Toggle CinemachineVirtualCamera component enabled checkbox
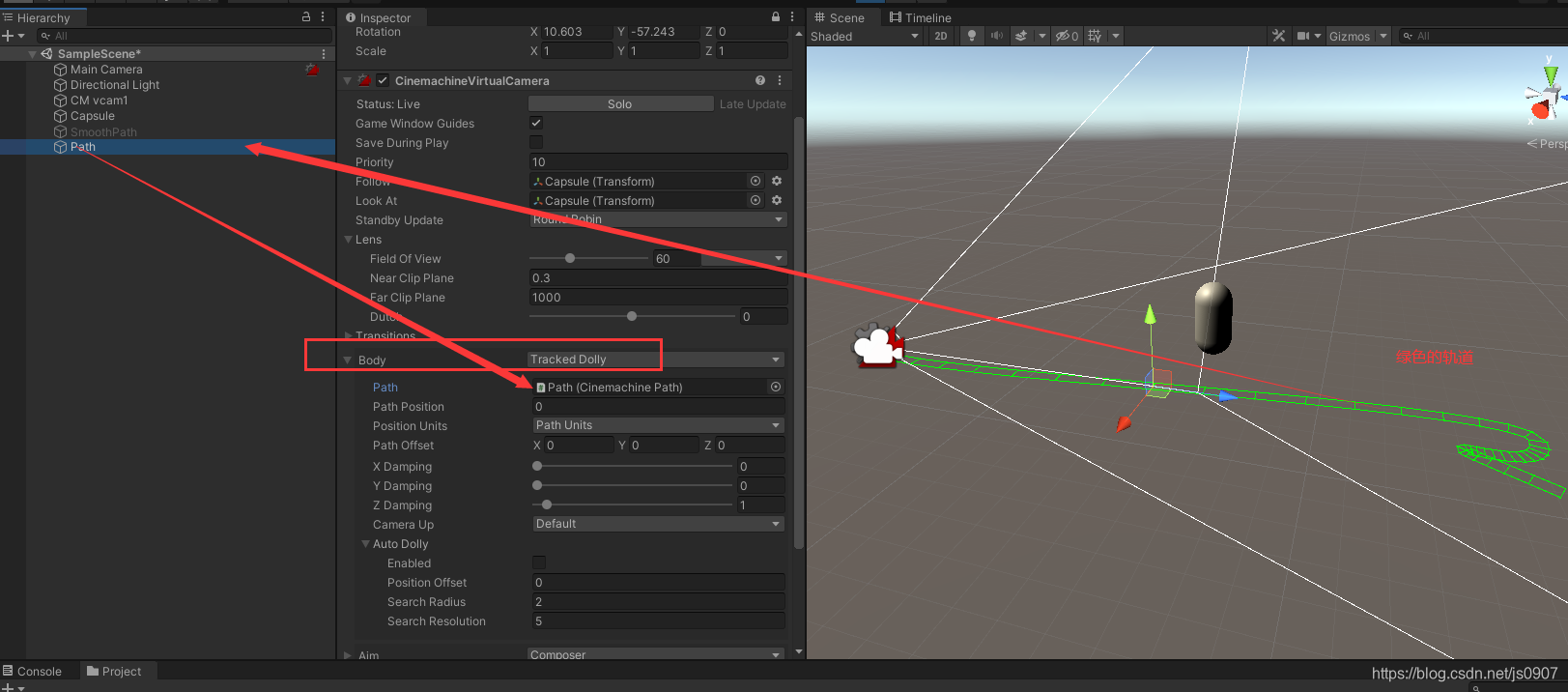The image size is (1568, 692). (383, 80)
